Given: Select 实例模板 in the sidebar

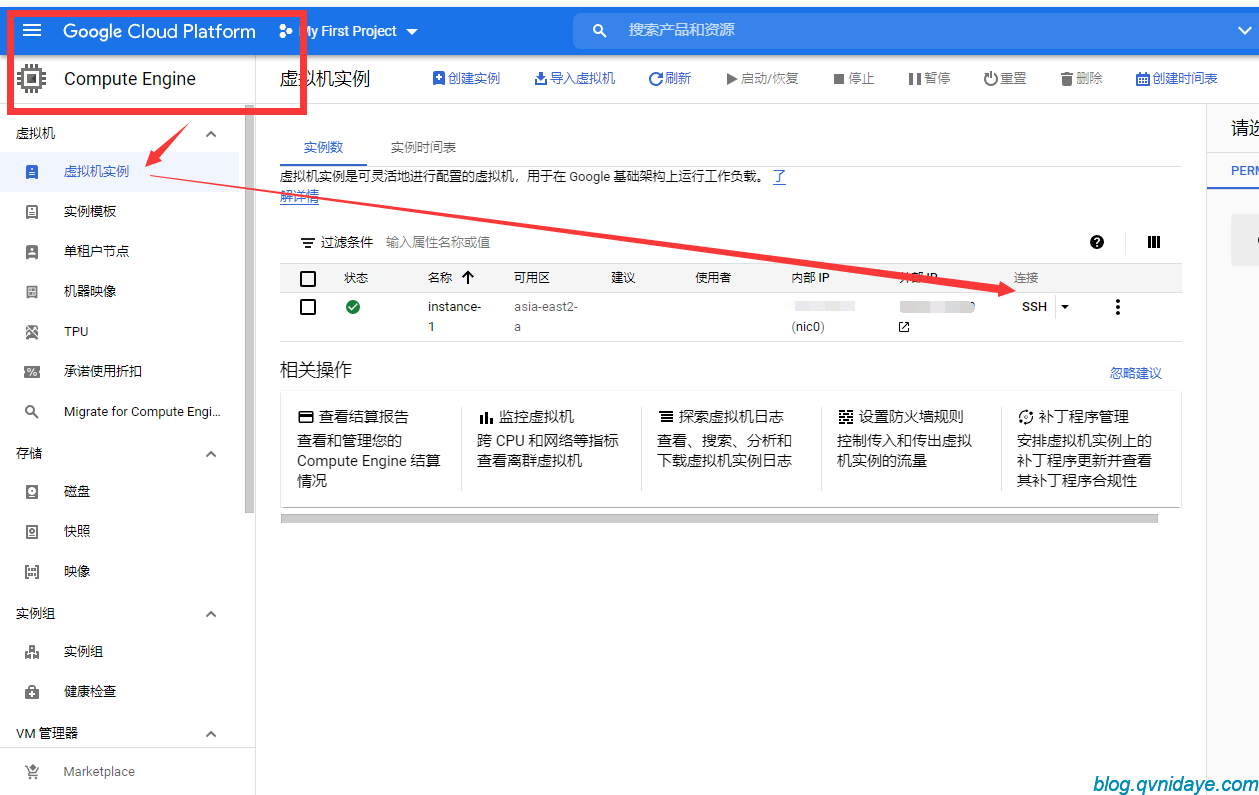Looking at the screenshot, I should 120,211.
